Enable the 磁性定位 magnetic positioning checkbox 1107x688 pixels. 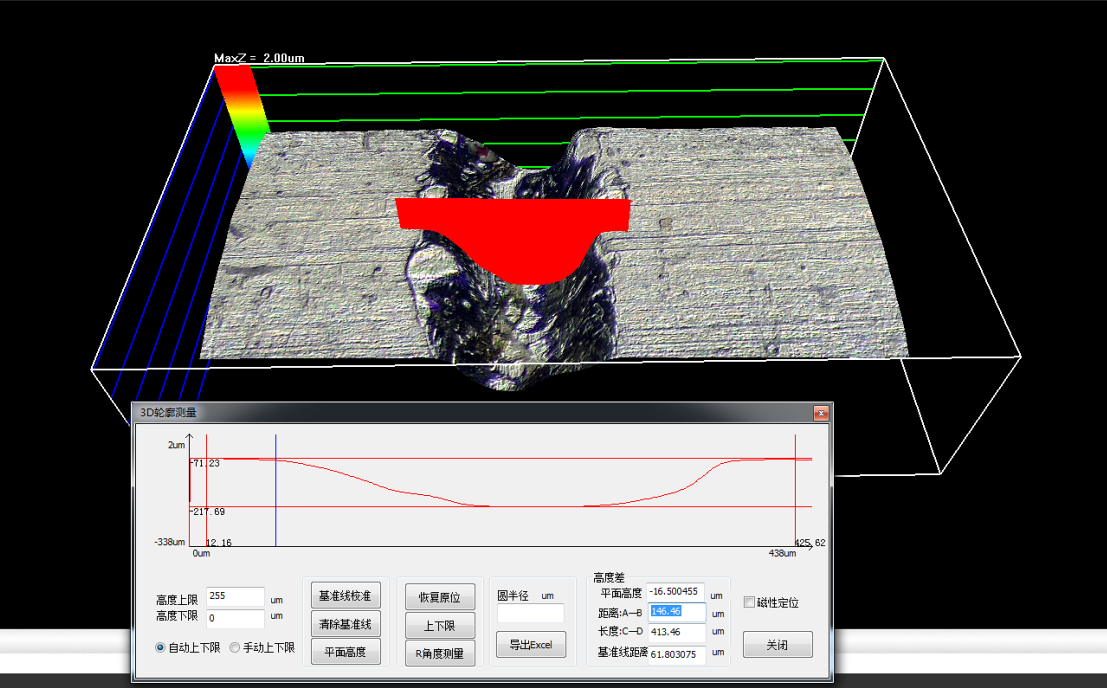point(750,602)
